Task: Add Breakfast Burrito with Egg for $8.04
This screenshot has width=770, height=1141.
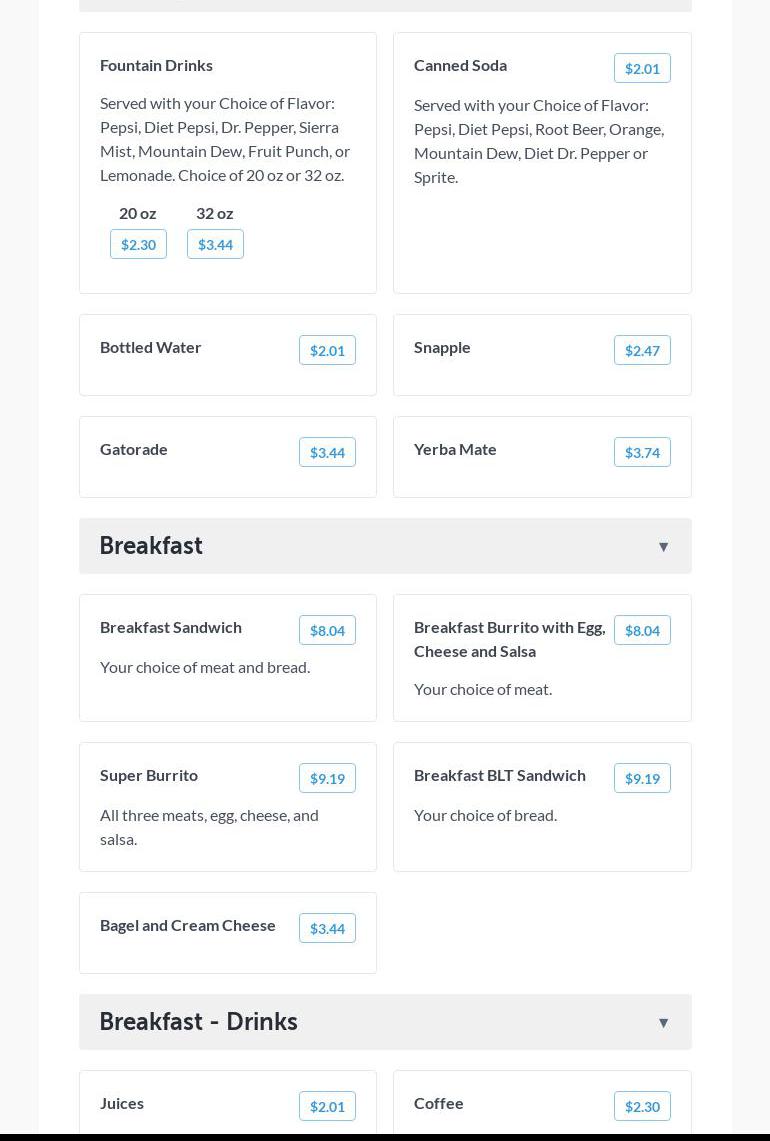Action: click(642, 630)
